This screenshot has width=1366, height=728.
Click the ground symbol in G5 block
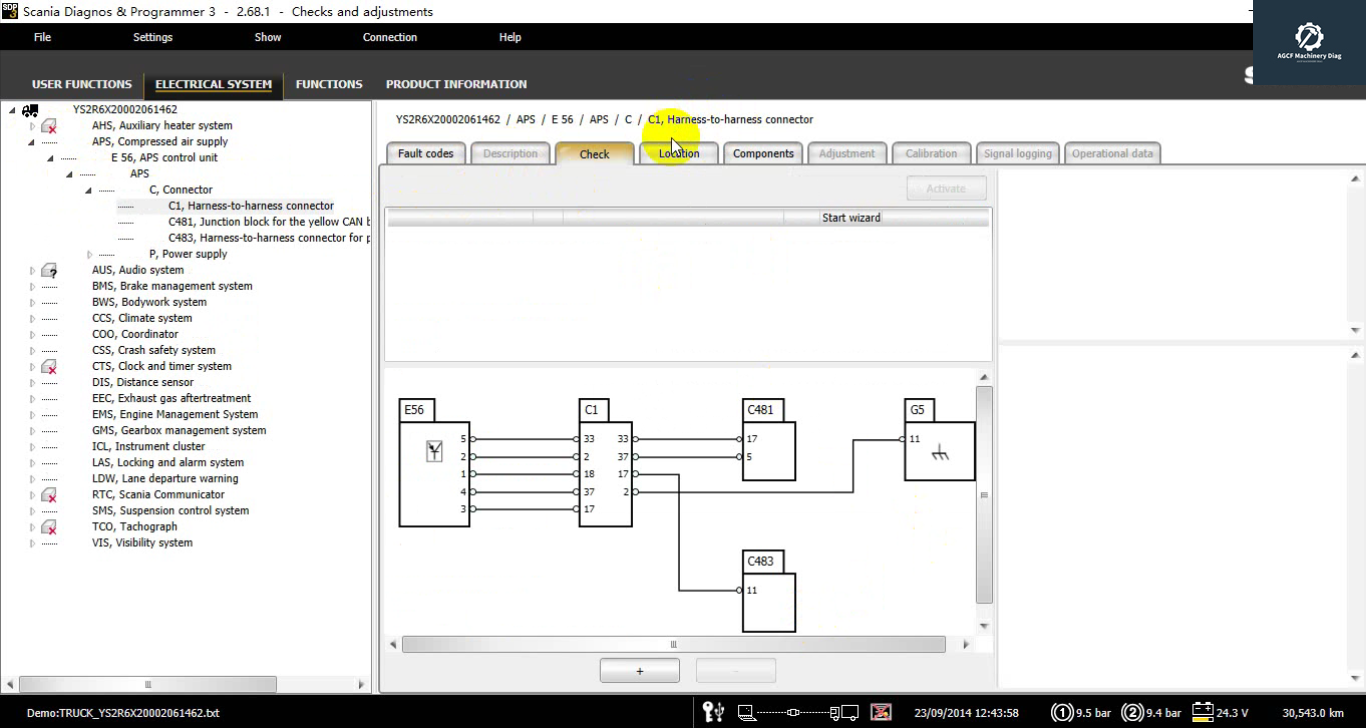coord(939,454)
